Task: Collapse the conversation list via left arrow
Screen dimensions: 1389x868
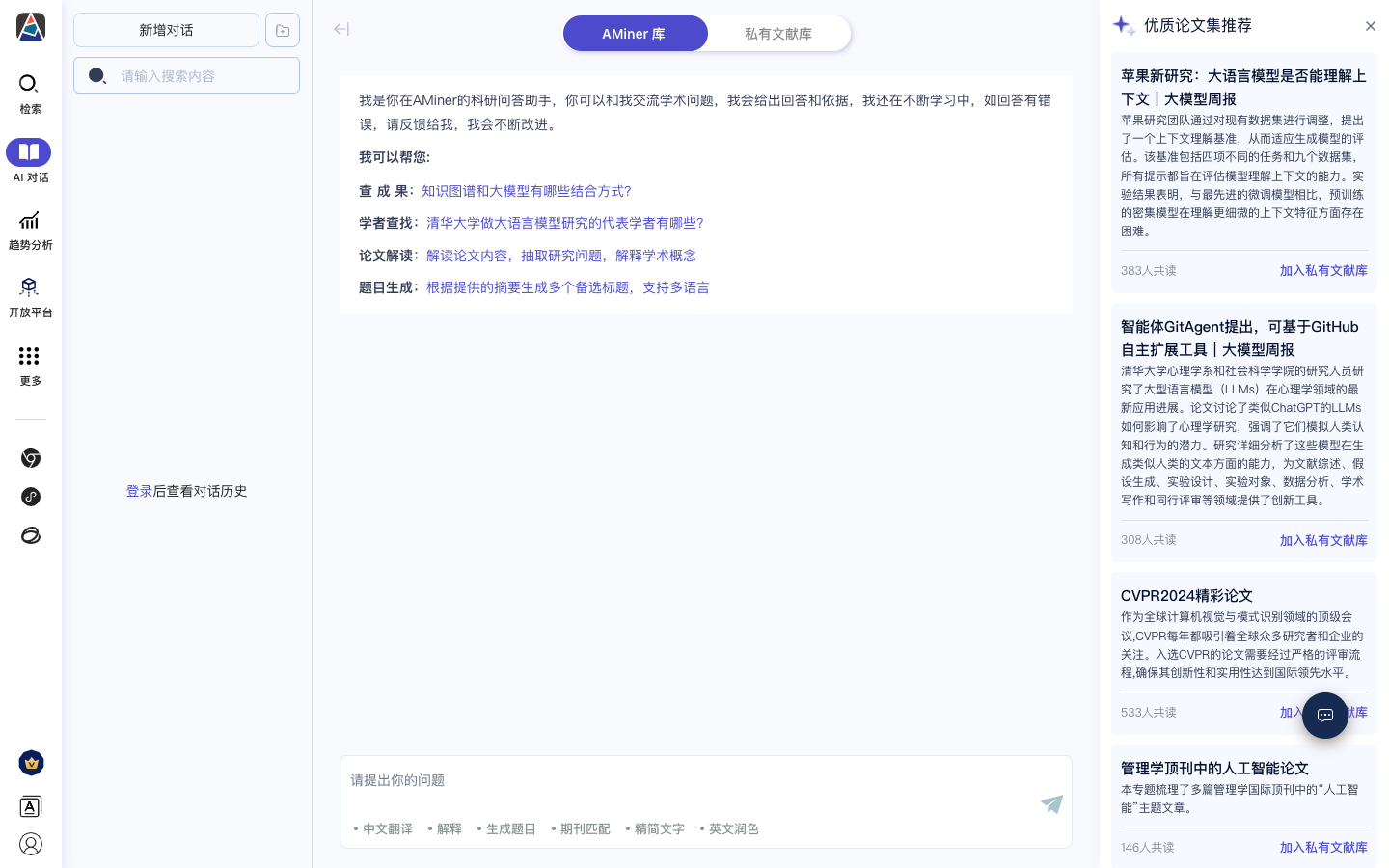Action: [x=341, y=29]
